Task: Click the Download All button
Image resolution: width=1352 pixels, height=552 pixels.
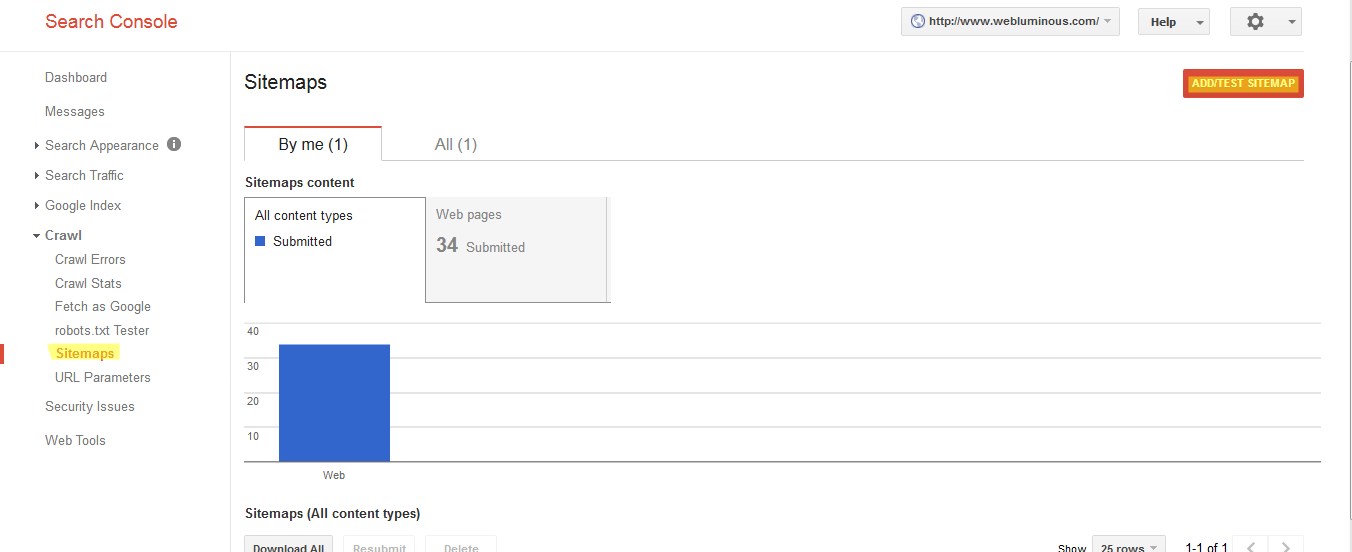Action: [x=289, y=546]
